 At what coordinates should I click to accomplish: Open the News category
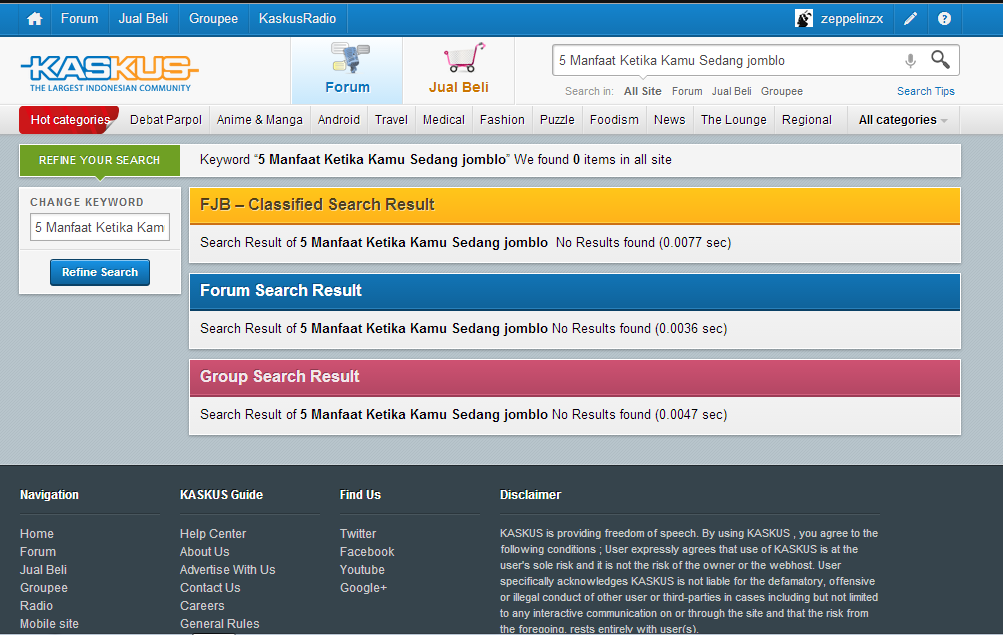click(670, 120)
